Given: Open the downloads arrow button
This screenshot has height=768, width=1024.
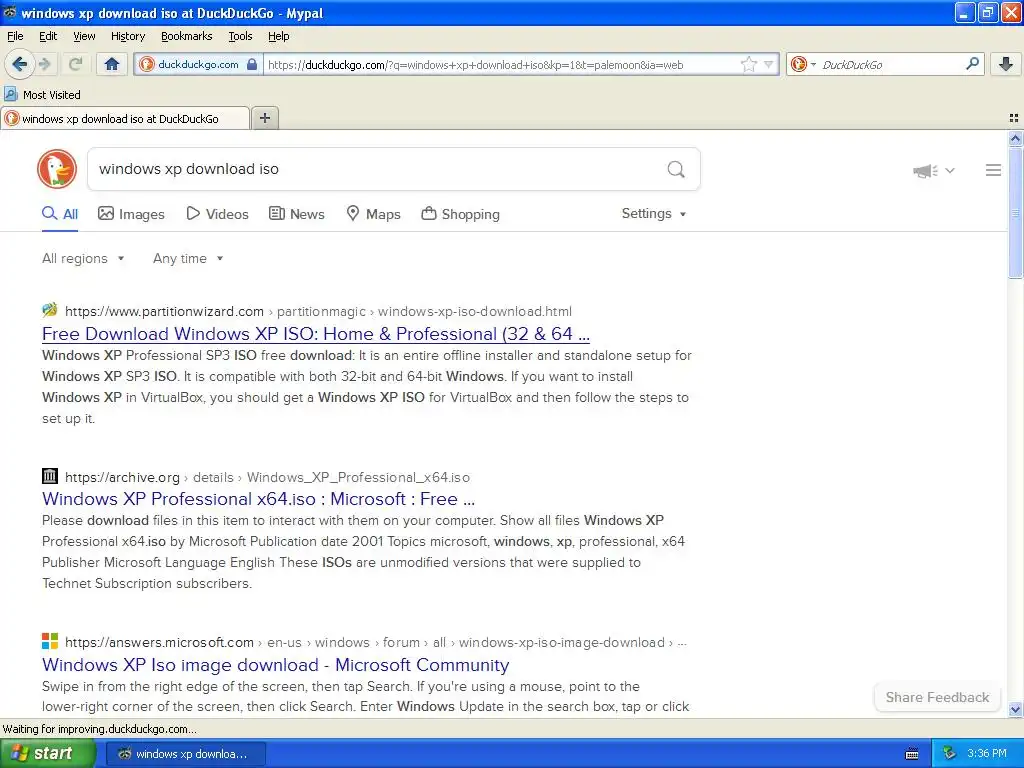Looking at the screenshot, I should point(1006,64).
